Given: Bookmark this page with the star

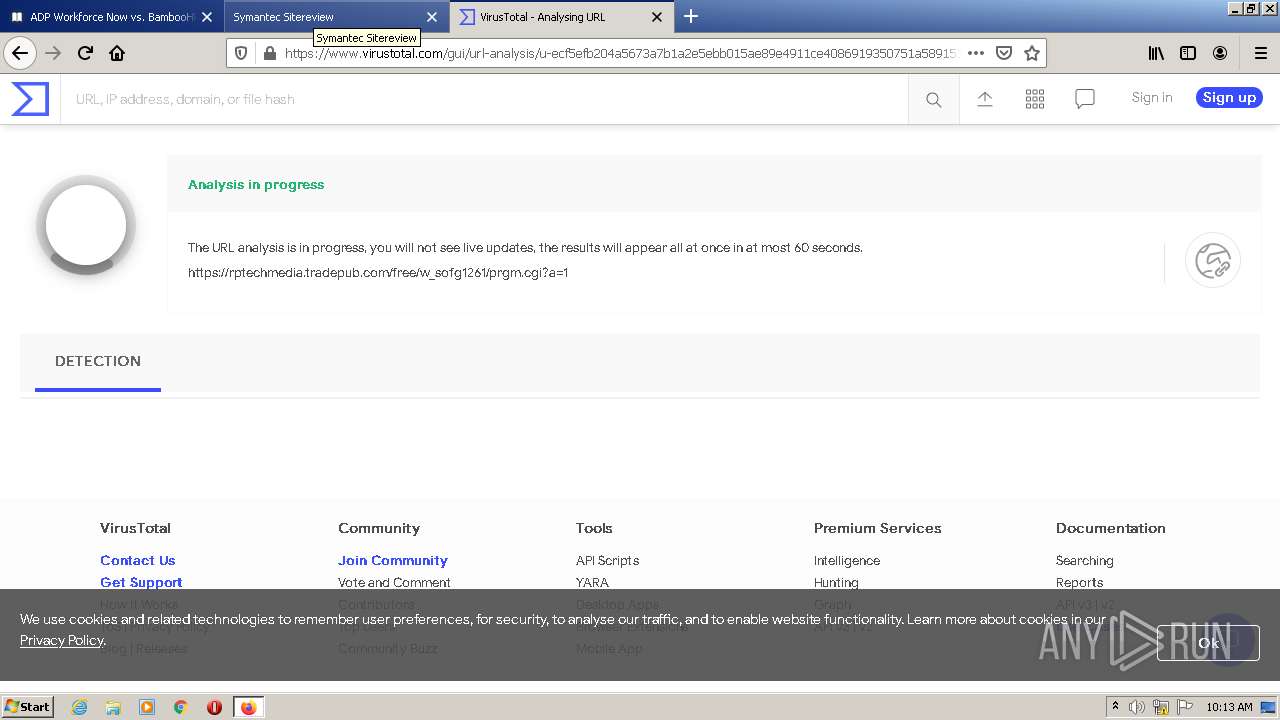Looking at the screenshot, I should [x=1032, y=53].
